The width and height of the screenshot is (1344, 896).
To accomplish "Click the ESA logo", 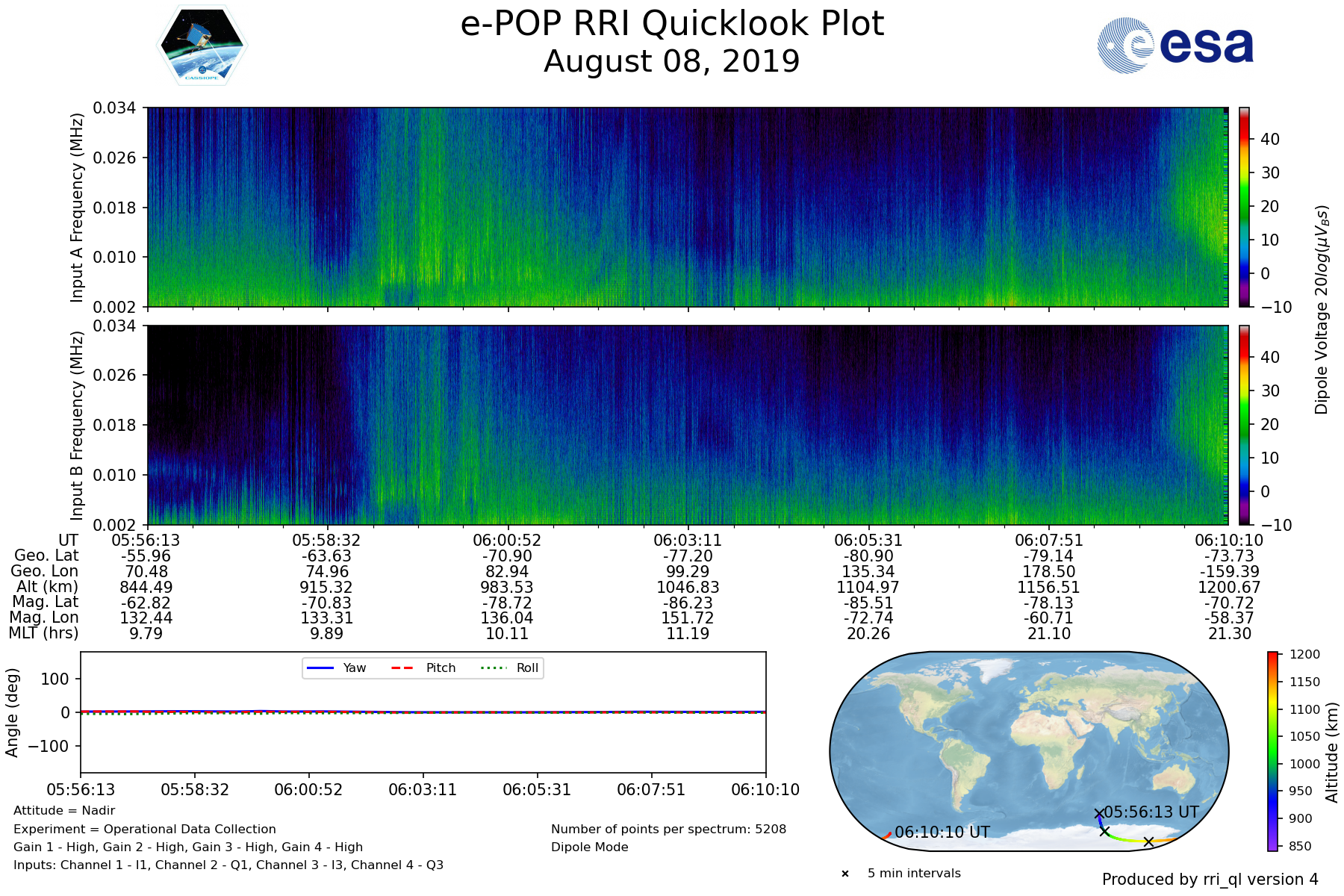I will click(1175, 46).
